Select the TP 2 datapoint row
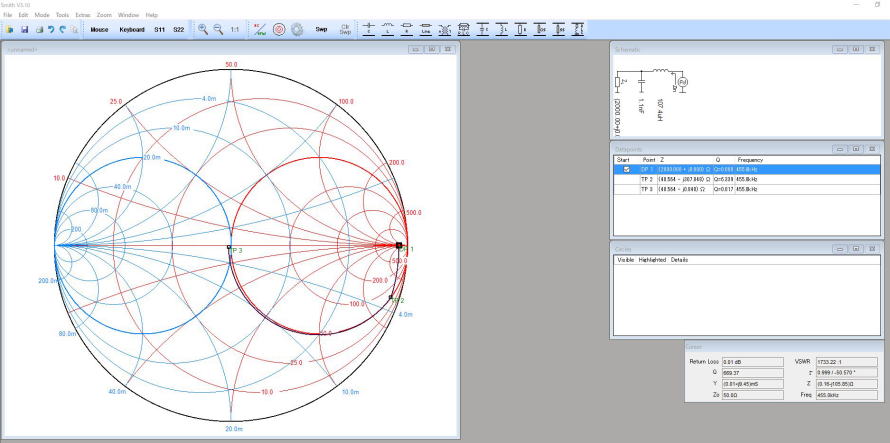Screen dimensions: 890x443 click(747, 179)
